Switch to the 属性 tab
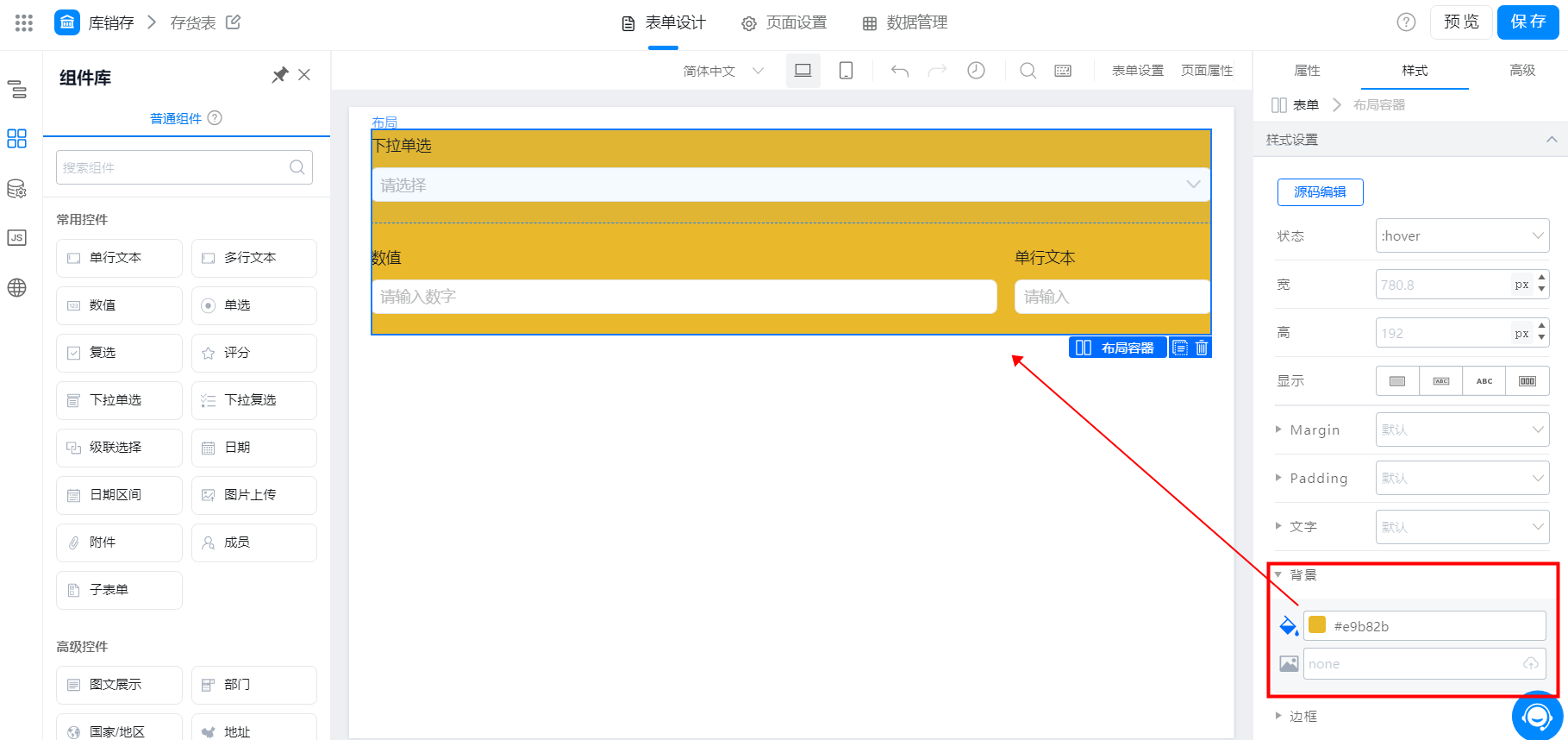The width and height of the screenshot is (1568, 740). point(1307,71)
